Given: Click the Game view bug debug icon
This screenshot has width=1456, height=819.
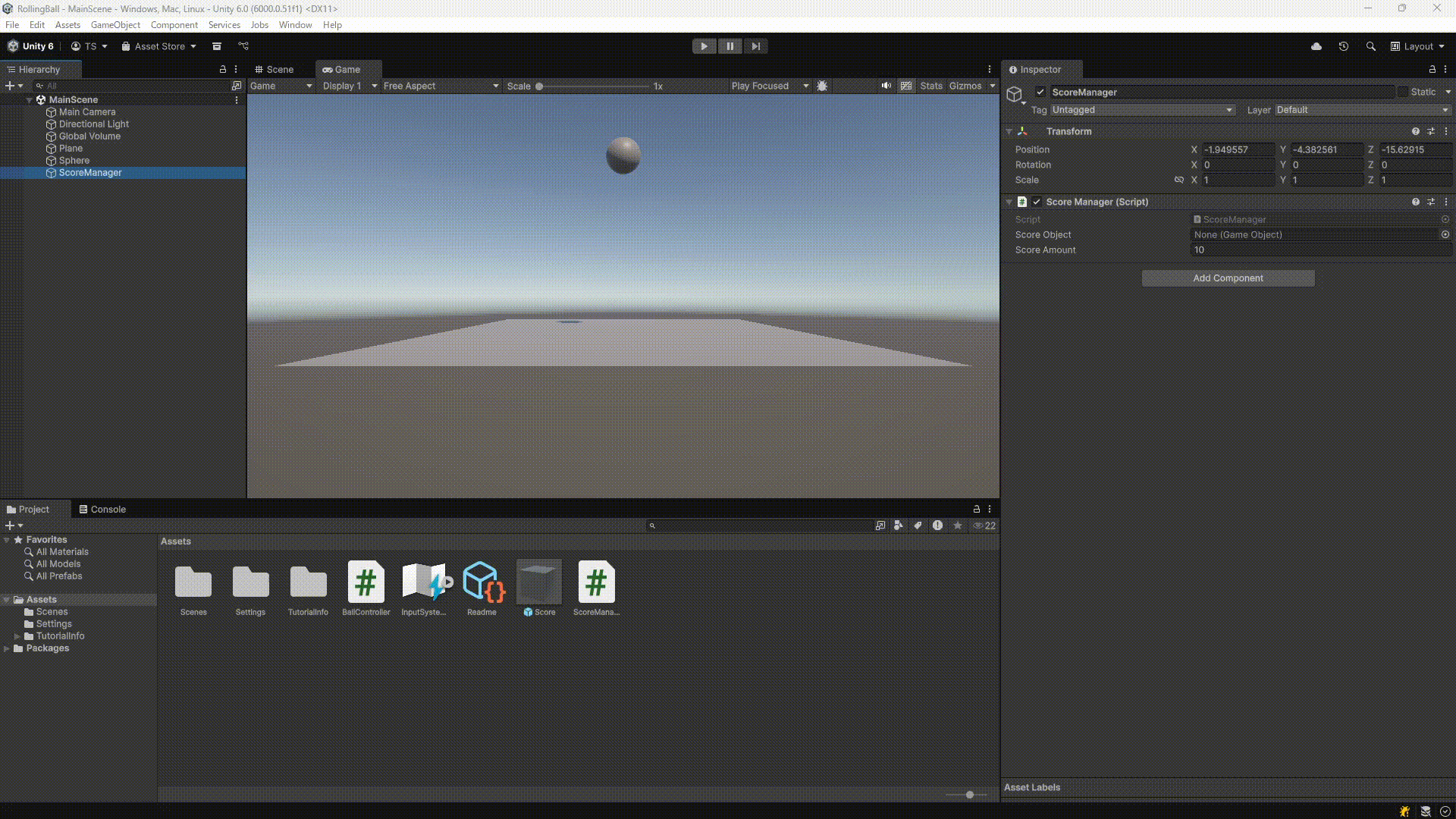Looking at the screenshot, I should [822, 86].
